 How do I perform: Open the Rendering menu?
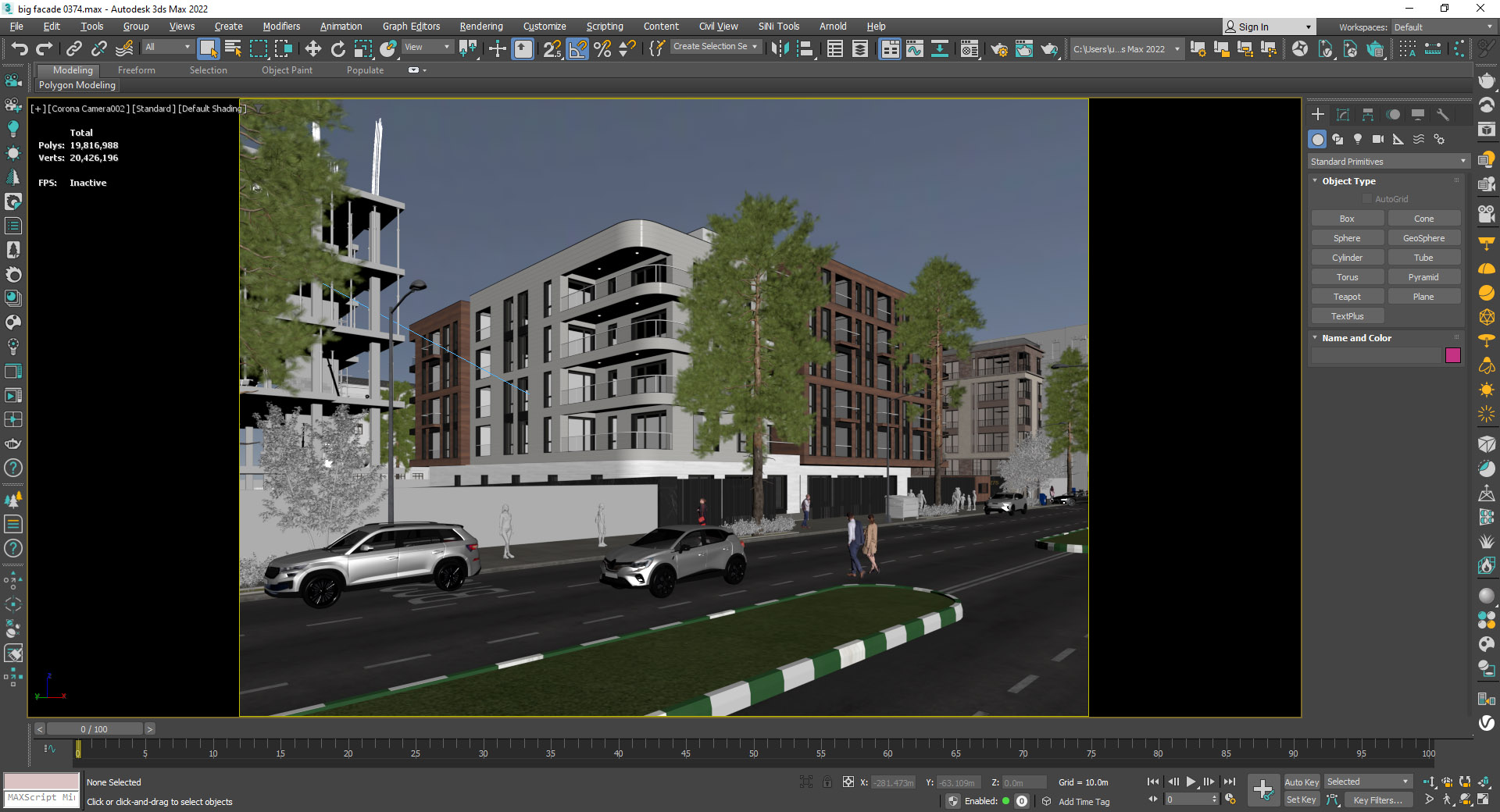click(481, 27)
